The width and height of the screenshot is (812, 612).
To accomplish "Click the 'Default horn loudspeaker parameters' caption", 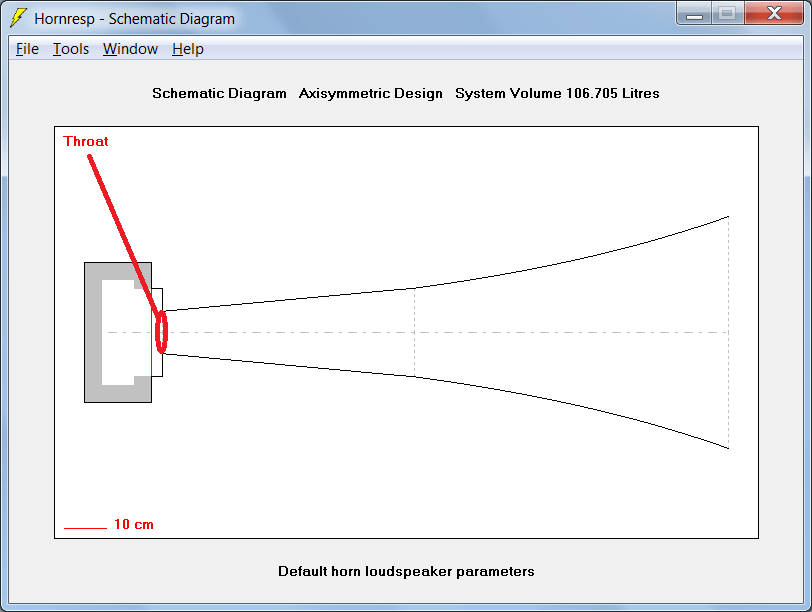I will click(406, 571).
